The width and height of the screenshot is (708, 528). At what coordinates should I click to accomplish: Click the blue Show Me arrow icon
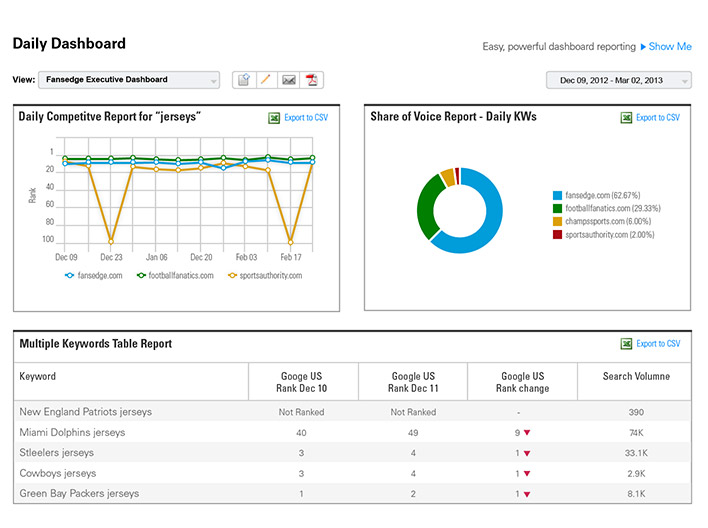tap(643, 47)
